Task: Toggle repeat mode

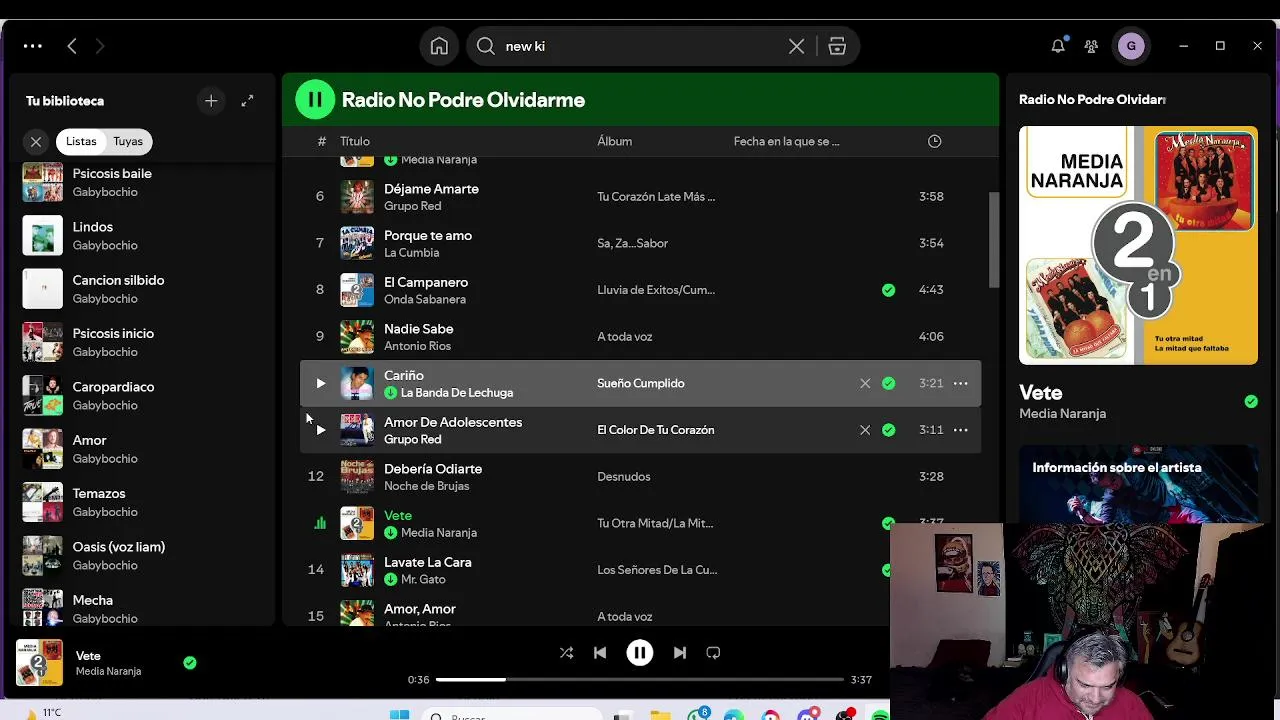Action: pyautogui.click(x=713, y=652)
